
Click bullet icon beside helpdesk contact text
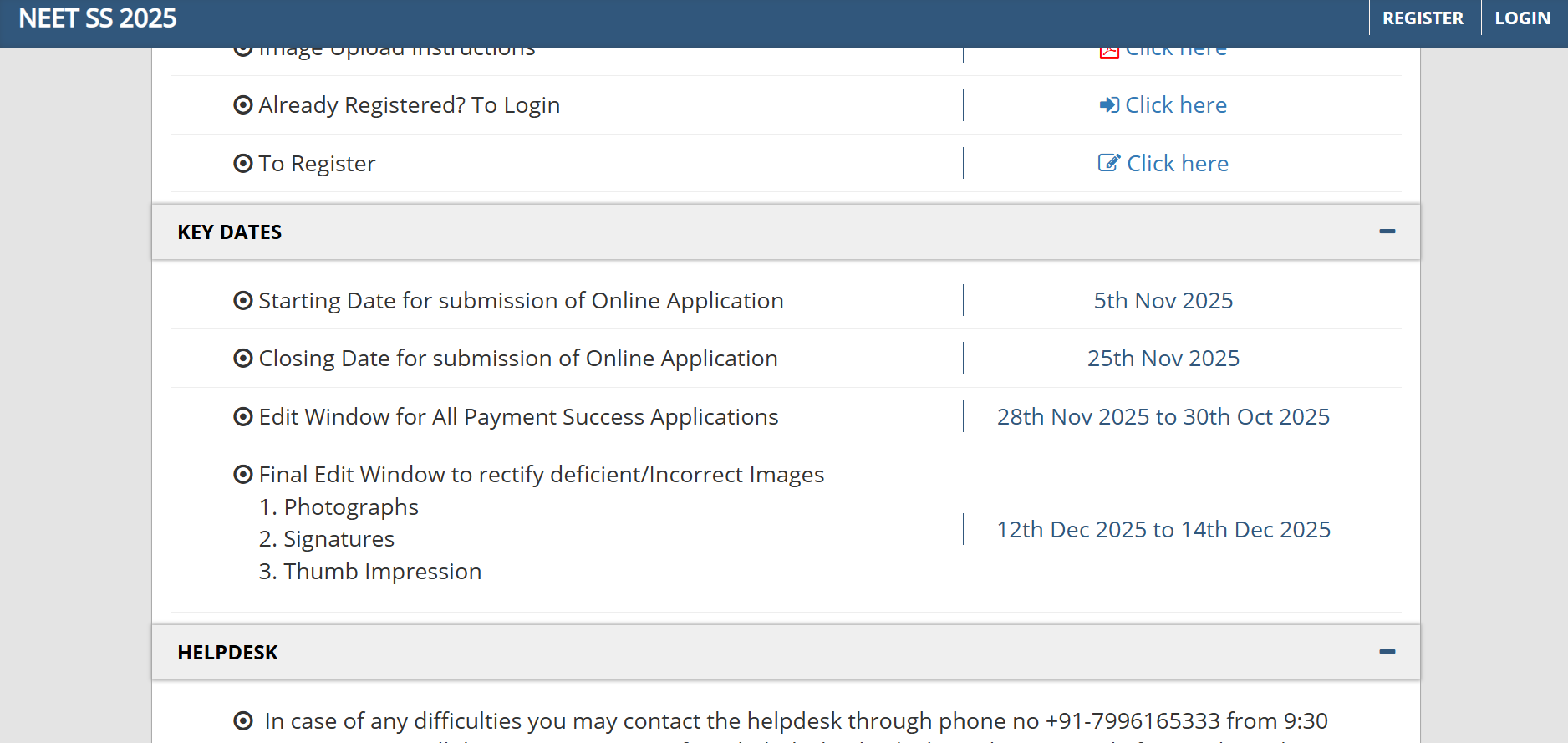(x=243, y=720)
